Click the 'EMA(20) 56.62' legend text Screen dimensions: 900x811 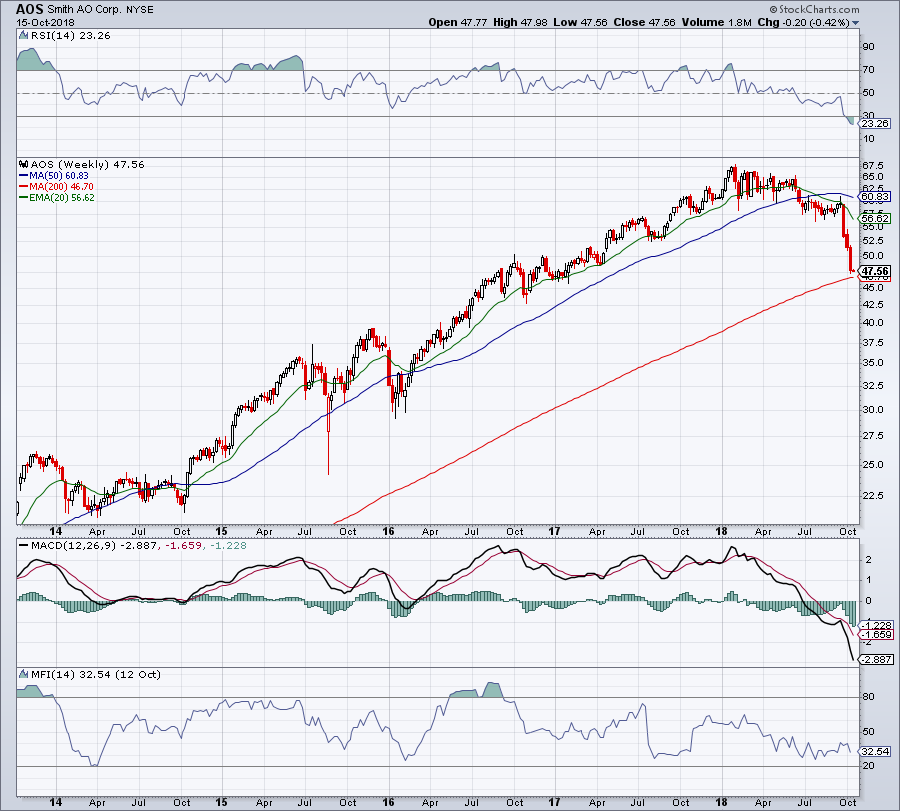tap(62, 197)
